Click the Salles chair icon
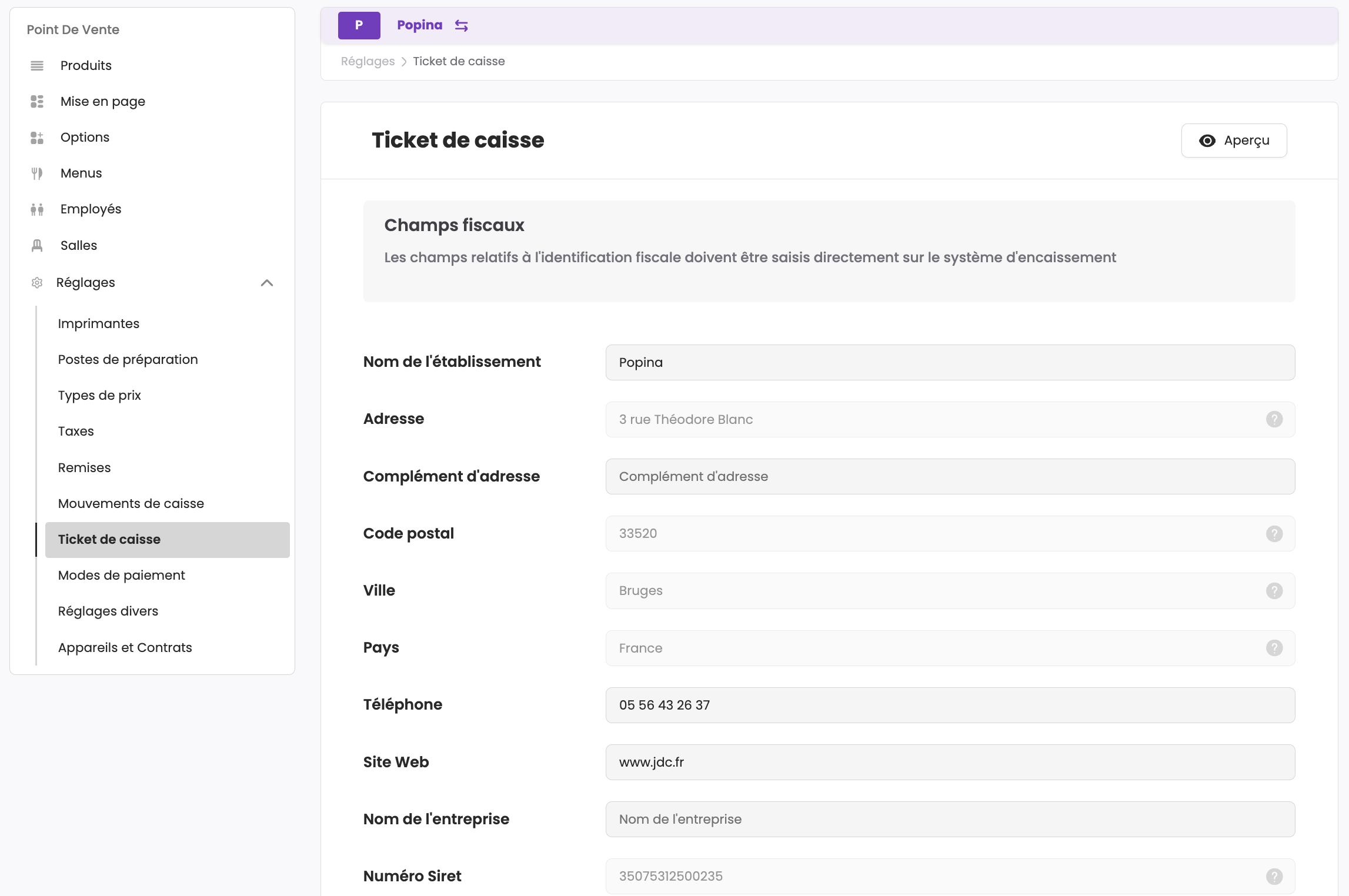This screenshot has width=1349, height=896. coord(37,245)
